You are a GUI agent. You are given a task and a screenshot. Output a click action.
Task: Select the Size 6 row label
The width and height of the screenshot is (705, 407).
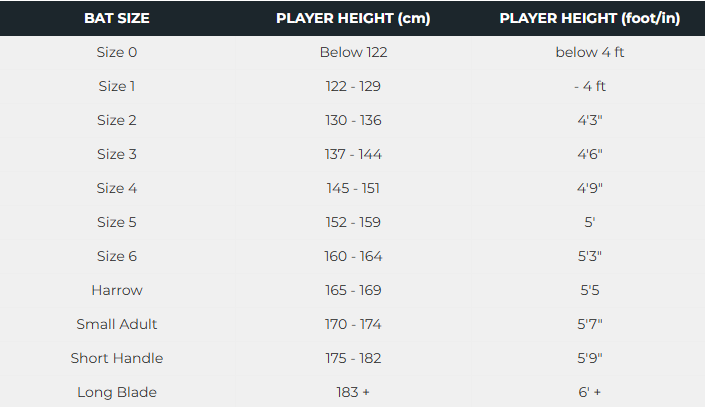click(117, 256)
